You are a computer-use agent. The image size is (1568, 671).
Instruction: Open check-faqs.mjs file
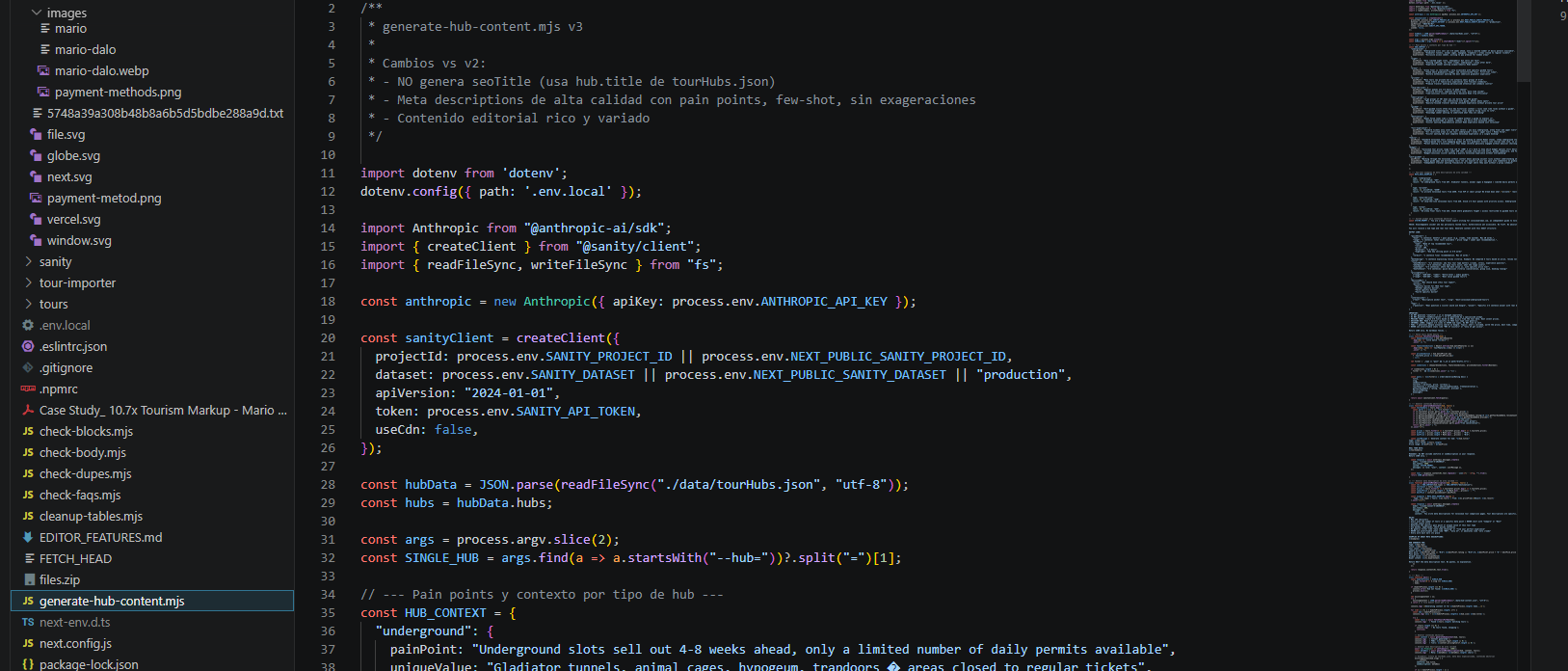tap(80, 496)
